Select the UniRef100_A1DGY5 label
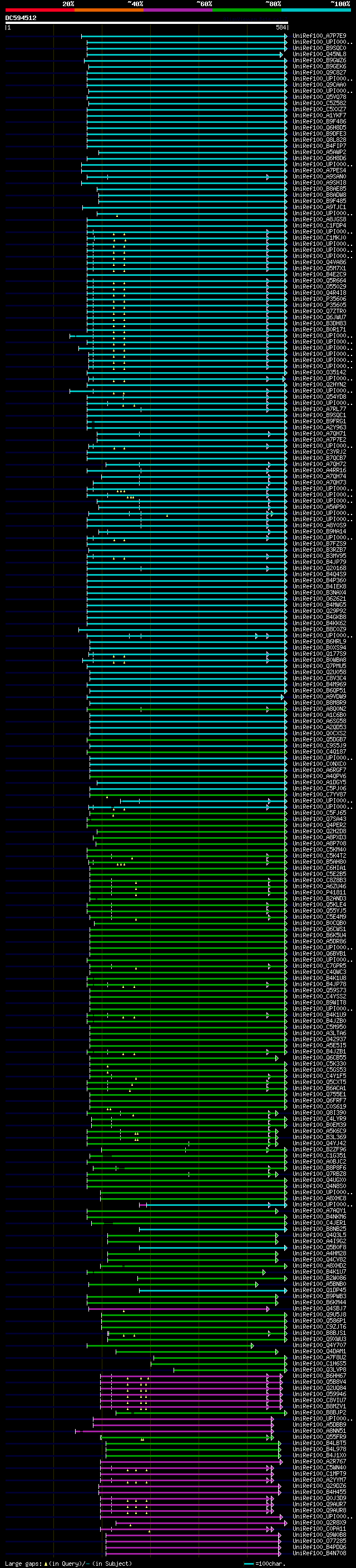 click(x=319, y=782)
